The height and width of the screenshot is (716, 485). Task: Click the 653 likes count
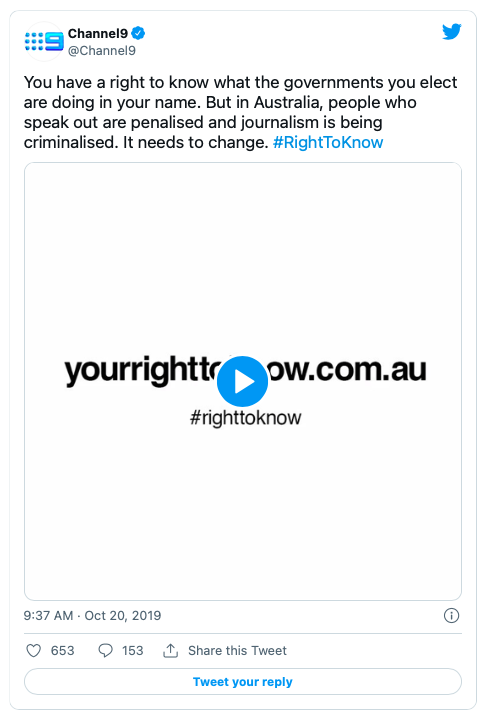[x=63, y=650]
